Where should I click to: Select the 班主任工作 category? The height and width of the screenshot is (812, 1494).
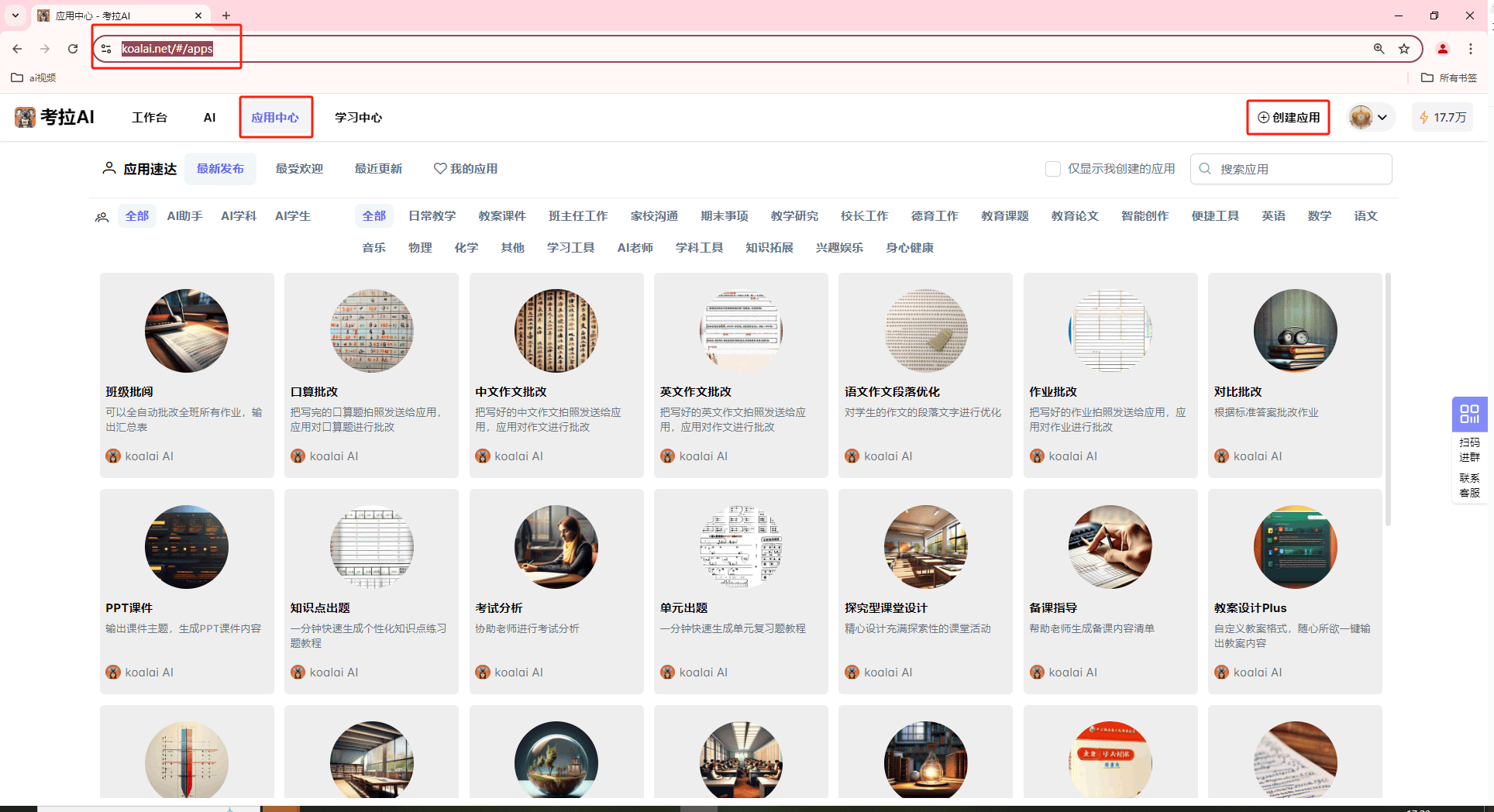coord(578,215)
